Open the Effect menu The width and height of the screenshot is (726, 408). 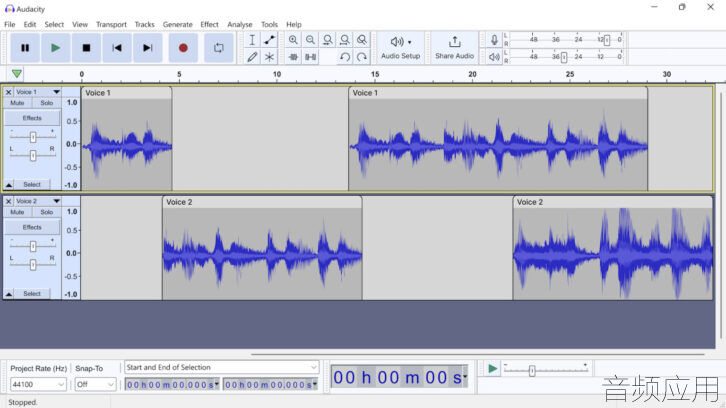(209, 25)
